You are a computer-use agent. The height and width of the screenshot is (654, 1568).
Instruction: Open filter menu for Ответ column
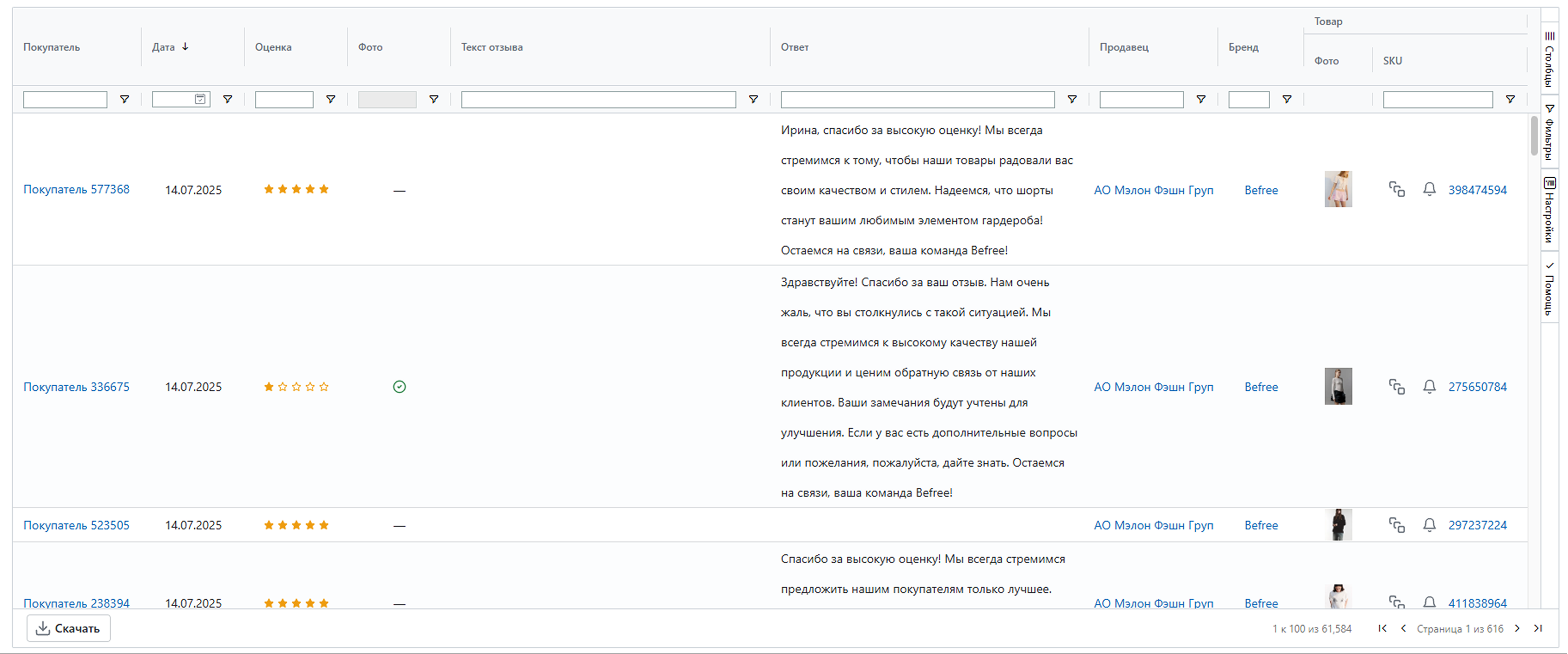tap(1072, 99)
